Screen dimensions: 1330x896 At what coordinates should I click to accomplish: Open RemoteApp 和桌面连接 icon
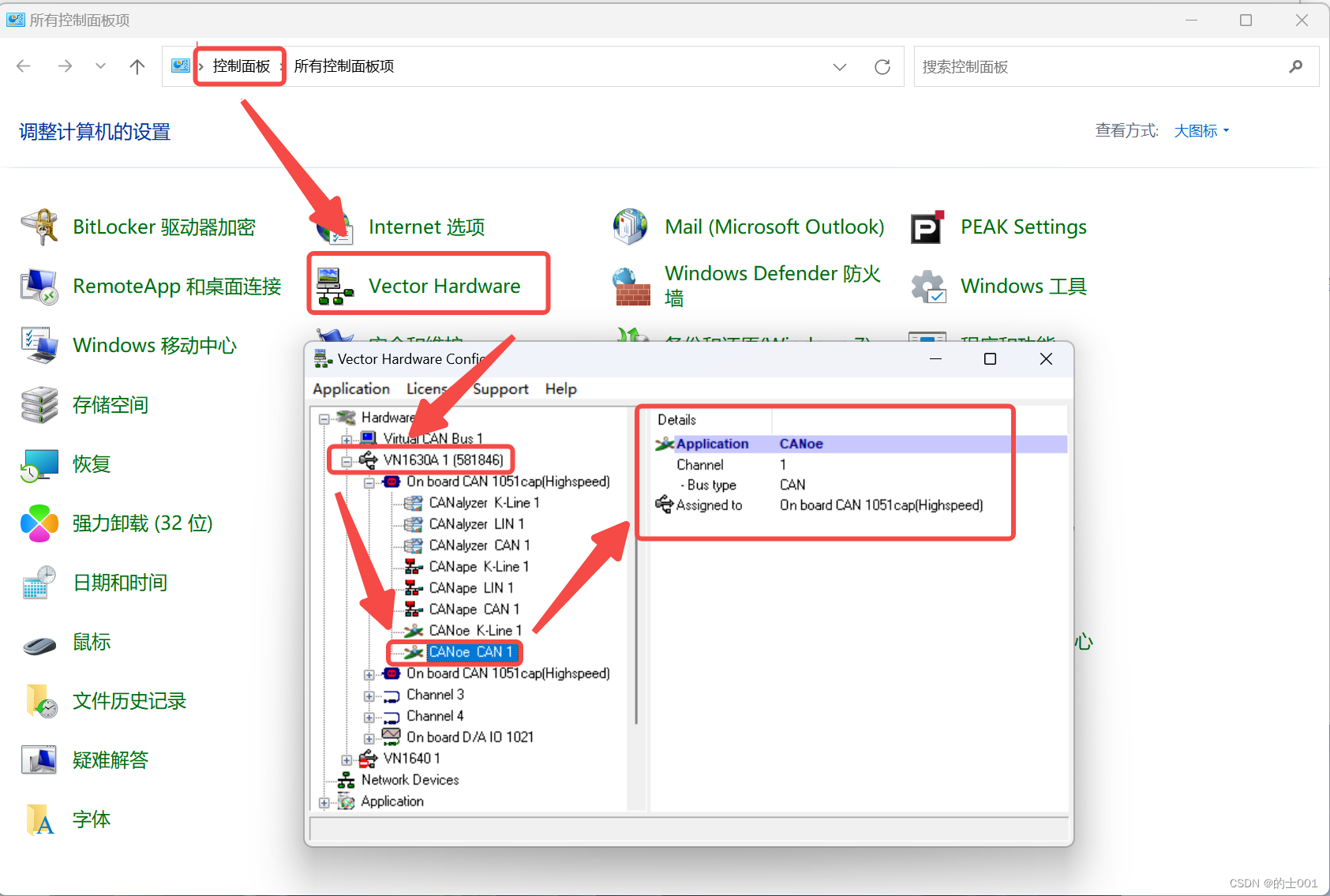click(39, 287)
